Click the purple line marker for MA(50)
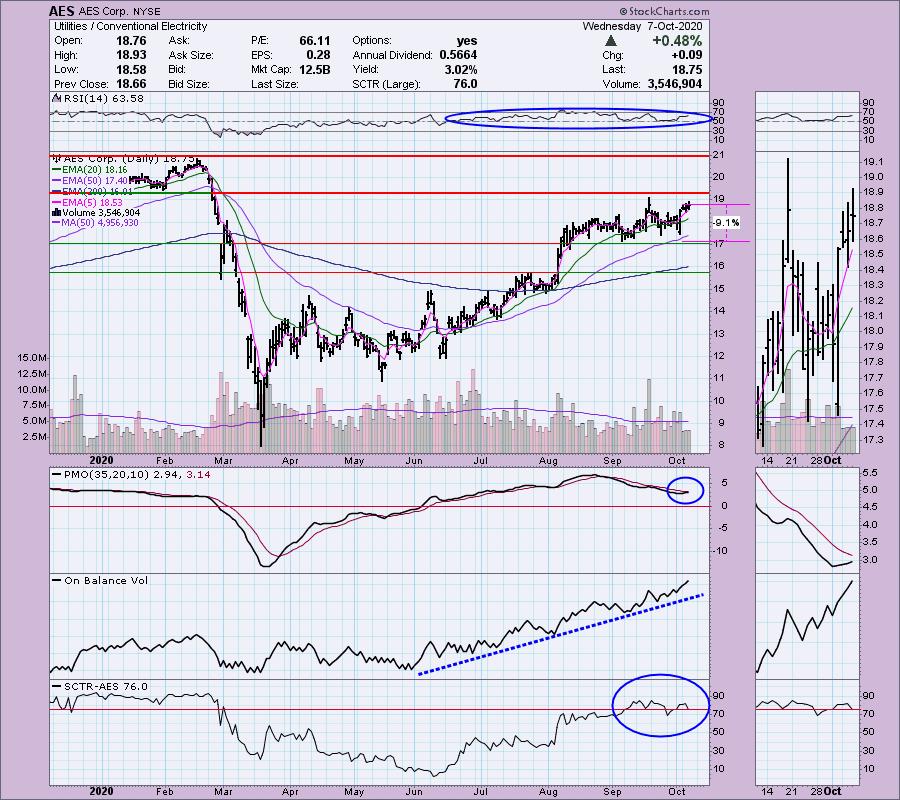 (x=57, y=223)
